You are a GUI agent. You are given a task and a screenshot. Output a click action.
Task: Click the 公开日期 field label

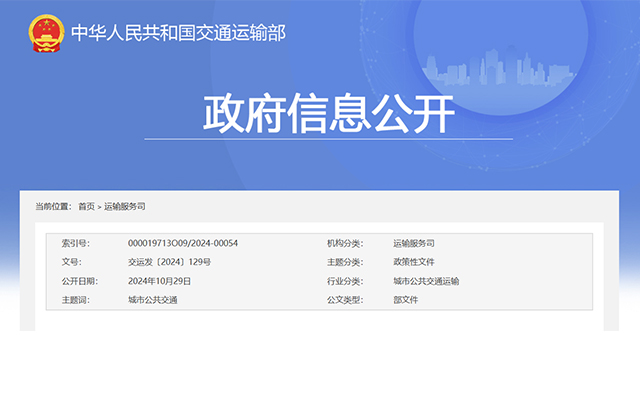click(78, 281)
